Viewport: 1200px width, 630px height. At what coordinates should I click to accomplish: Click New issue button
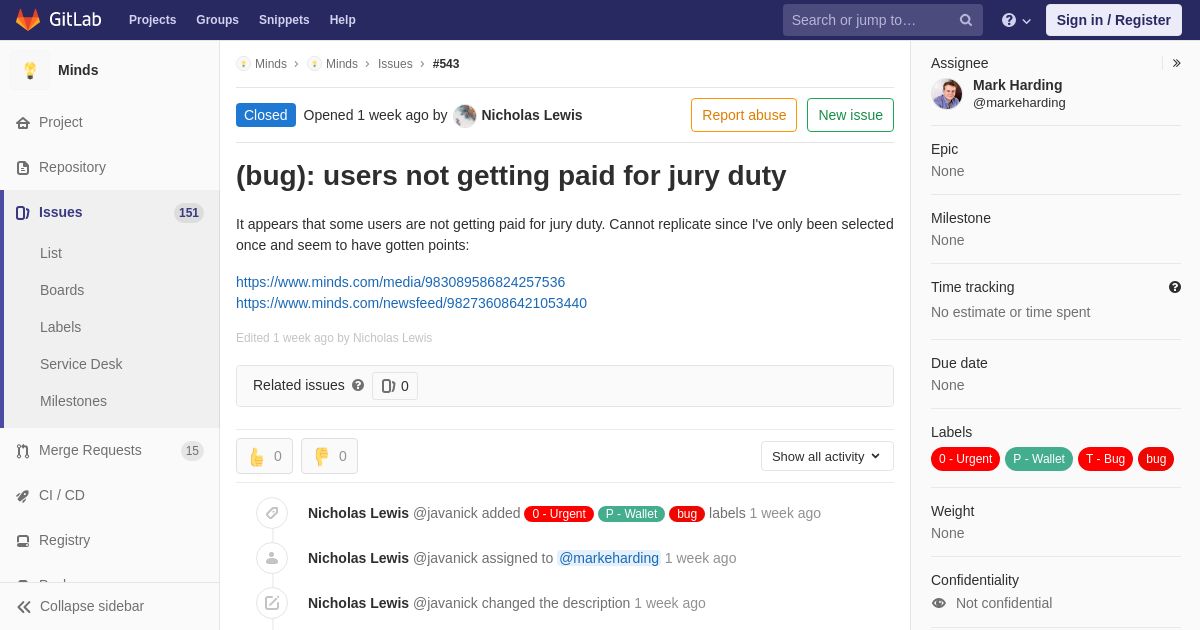click(850, 115)
